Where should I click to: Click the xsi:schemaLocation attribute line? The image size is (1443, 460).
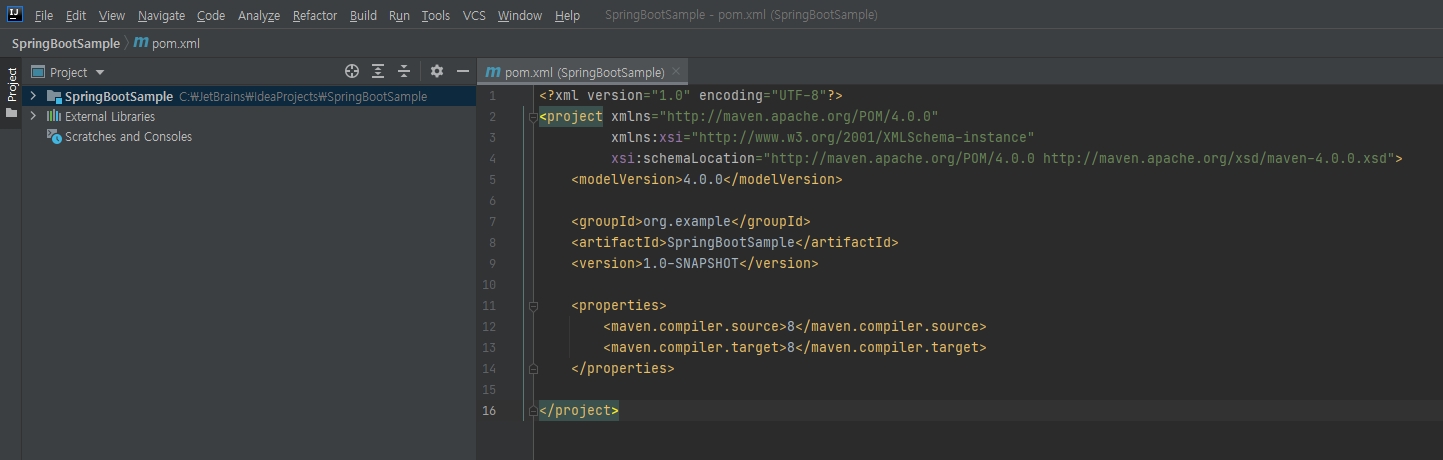click(1007, 159)
